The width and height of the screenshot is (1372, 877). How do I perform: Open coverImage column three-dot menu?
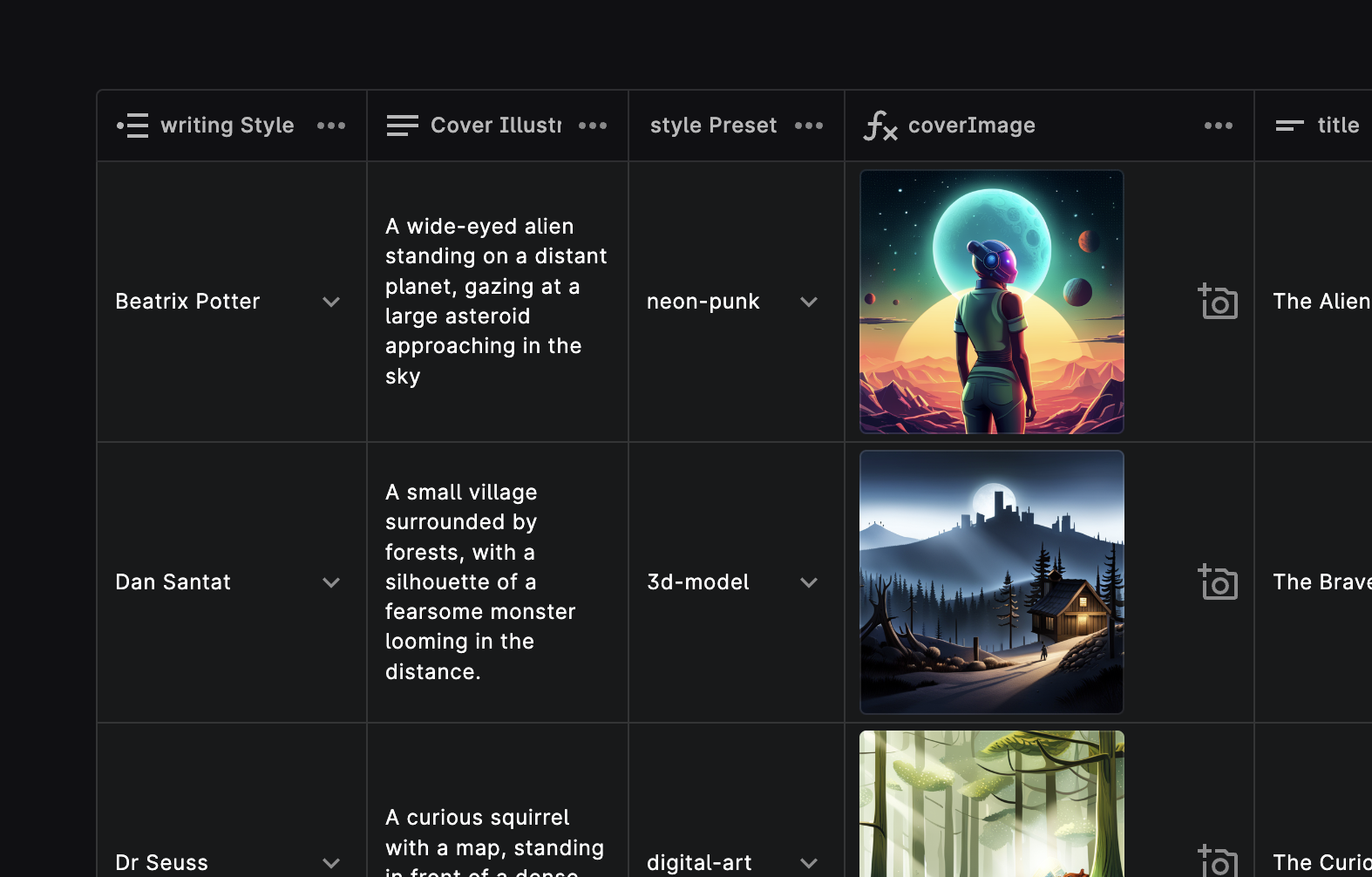click(x=1218, y=126)
